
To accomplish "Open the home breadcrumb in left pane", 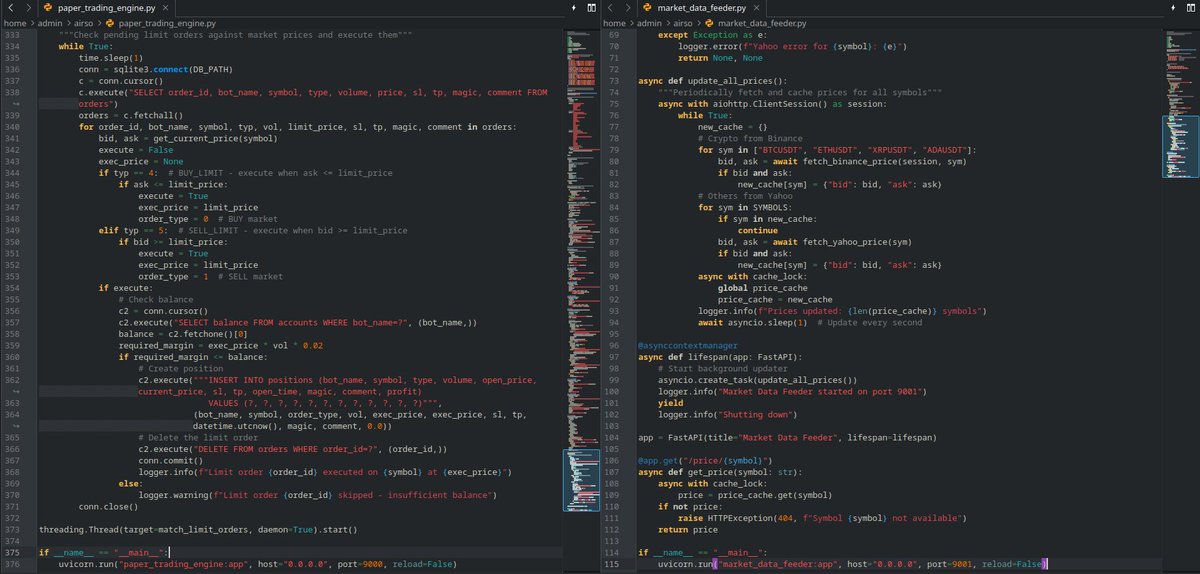I will pos(14,22).
